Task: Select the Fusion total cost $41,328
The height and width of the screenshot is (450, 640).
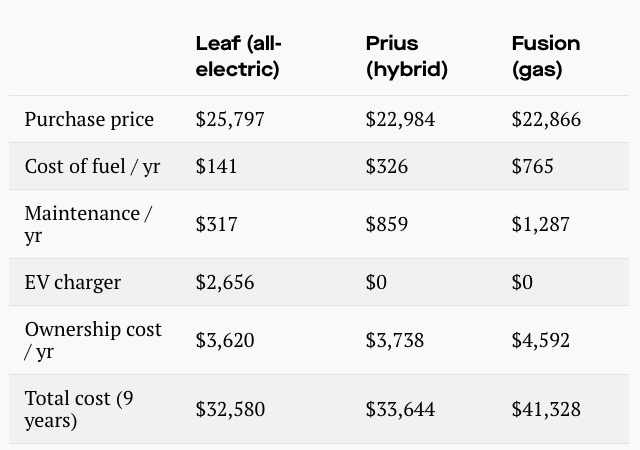Action: (546, 409)
